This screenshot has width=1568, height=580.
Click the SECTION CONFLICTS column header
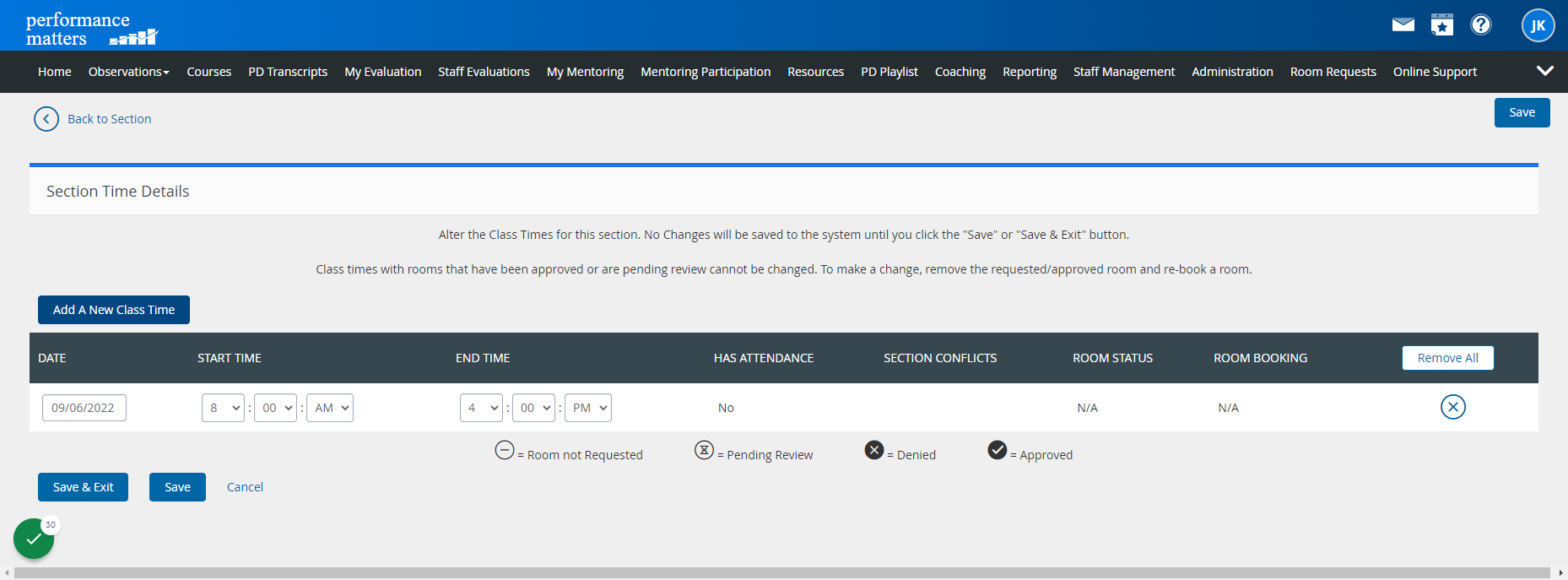[x=940, y=358]
